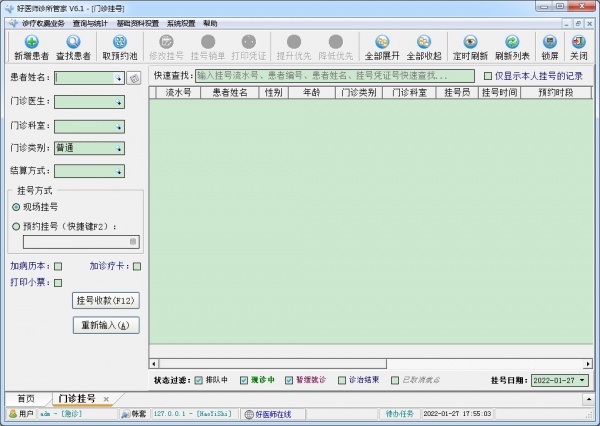The image size is (600, 426).
Task: Click the 刷新列表 refresh icon
Action: [511, 42]
